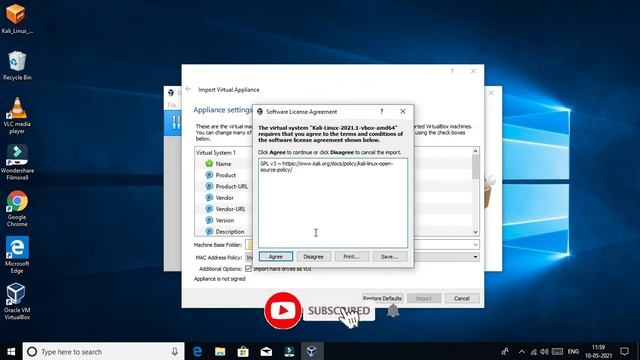640x360 pixels.
Task: Toggle Import hard drives as VDI checkbox
Action: click(248, 269)
